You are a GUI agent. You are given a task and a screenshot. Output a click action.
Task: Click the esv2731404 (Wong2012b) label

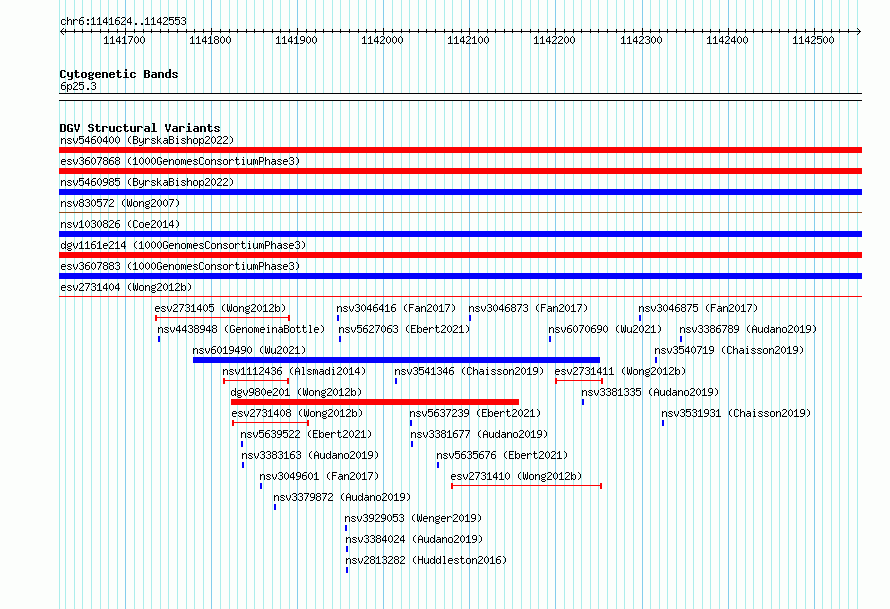pos(126,287)
